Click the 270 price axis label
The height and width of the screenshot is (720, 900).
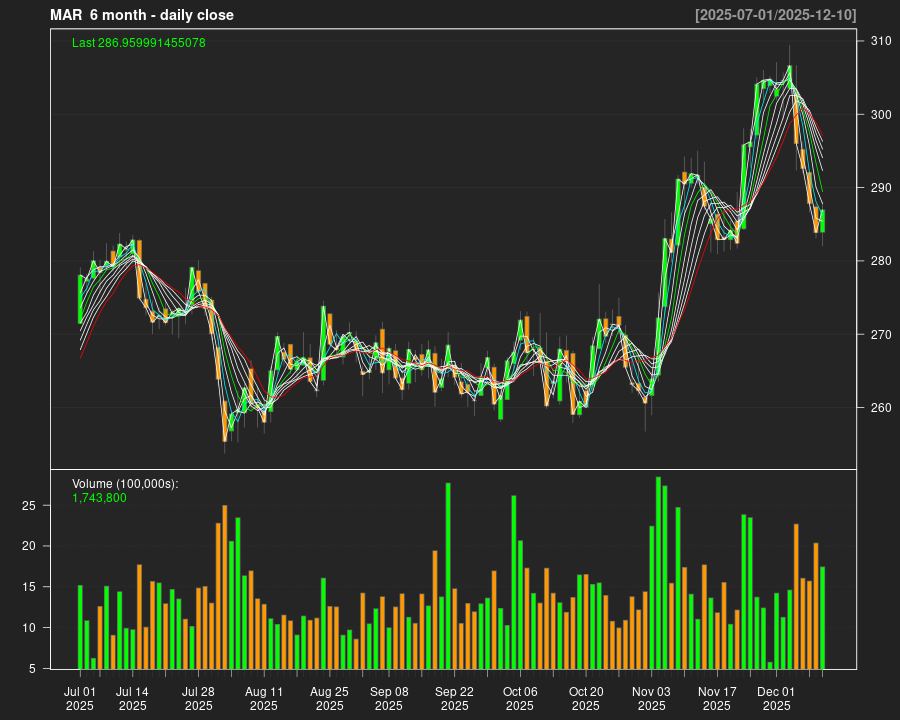(x=880, y=334)
